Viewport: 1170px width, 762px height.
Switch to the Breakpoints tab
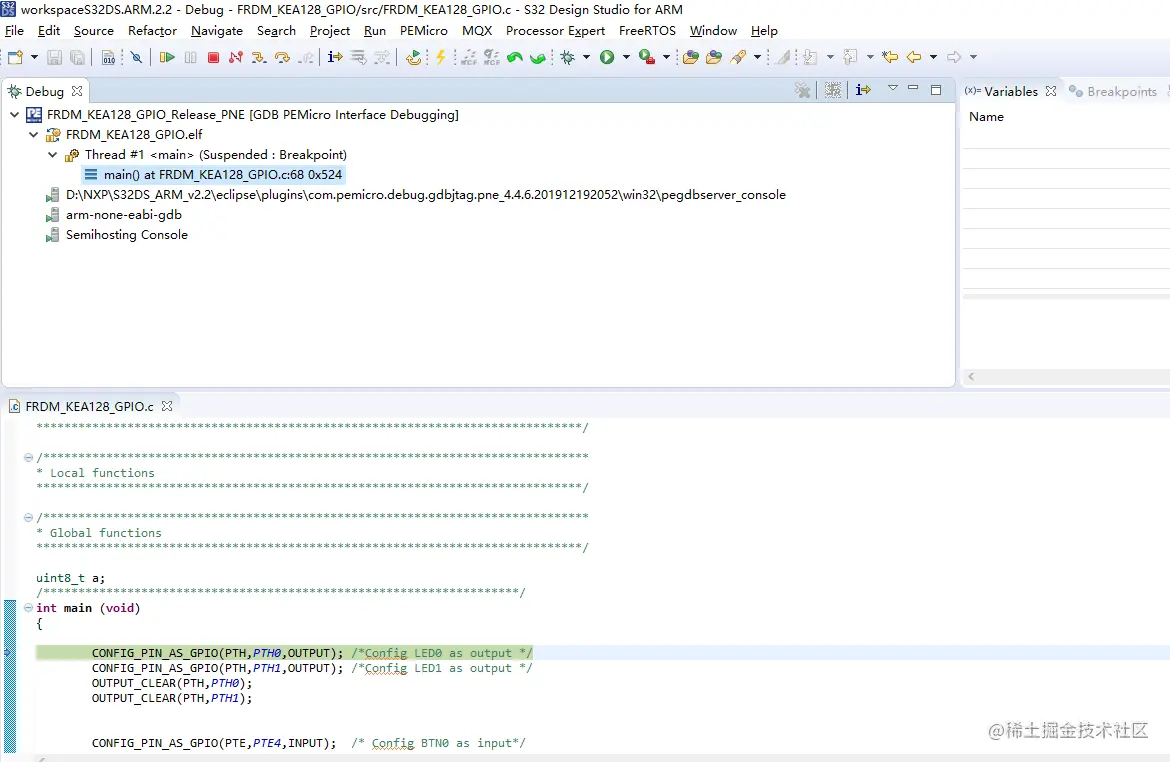click(x=1113, y=91)
